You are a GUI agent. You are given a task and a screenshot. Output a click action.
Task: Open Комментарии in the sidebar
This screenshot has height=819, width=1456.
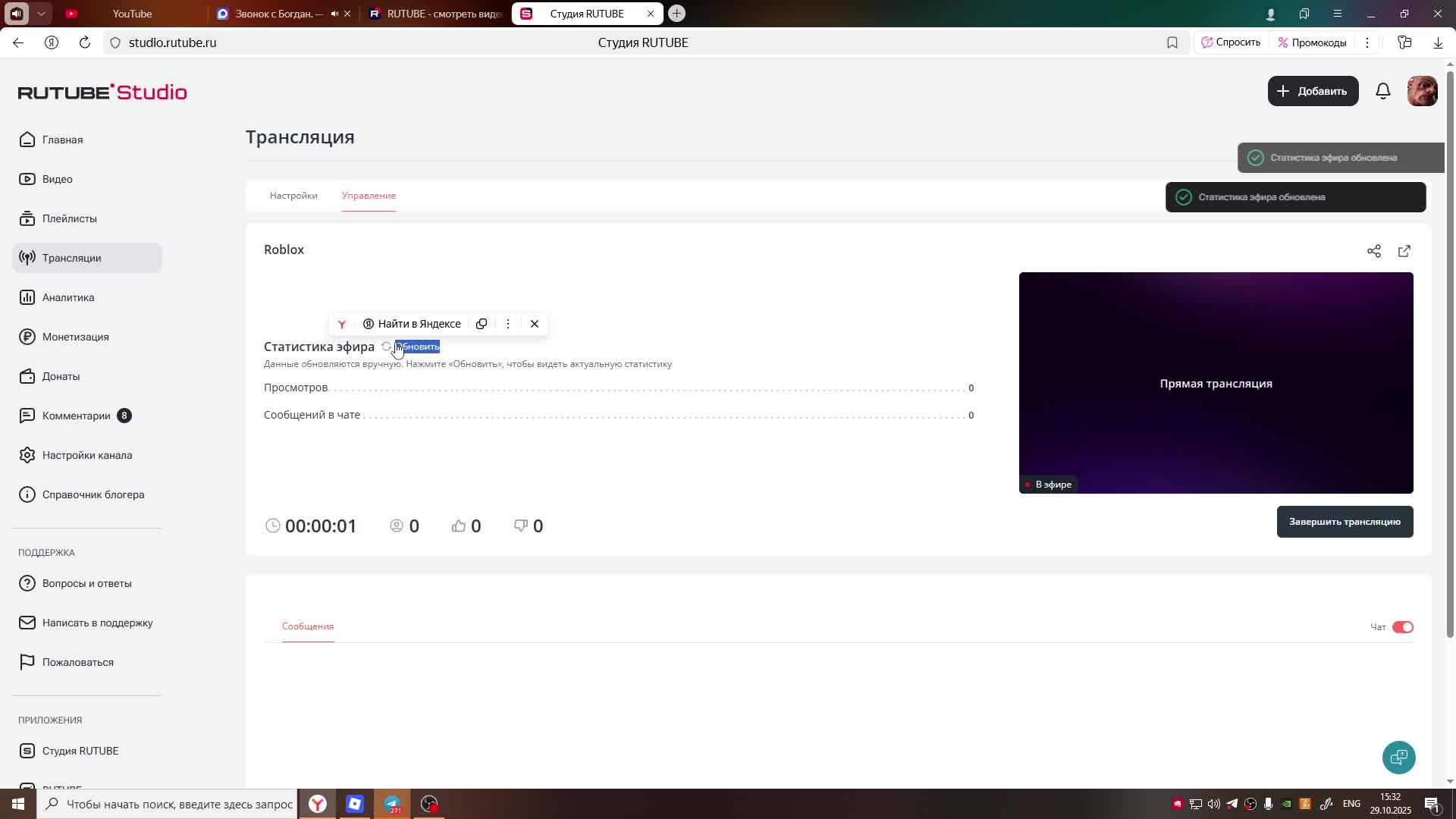click(76, 416)
